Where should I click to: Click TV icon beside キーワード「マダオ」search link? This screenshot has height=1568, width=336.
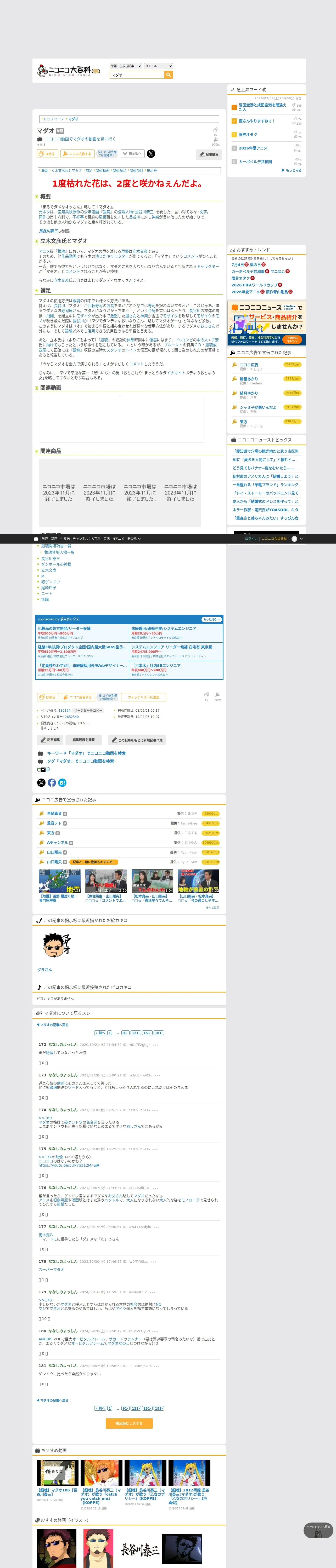click(40, 754)
